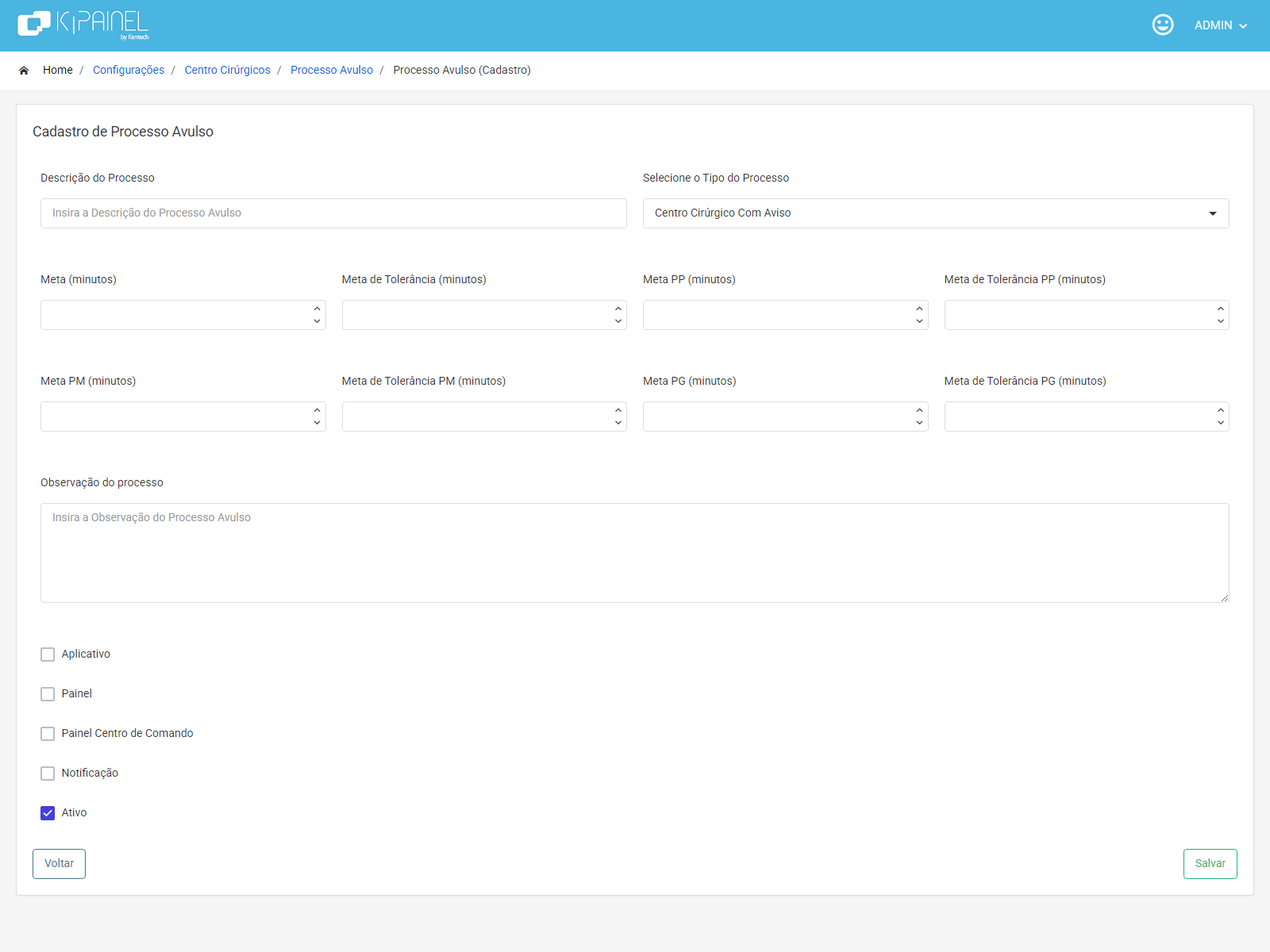The image size is (1270, 952).
Task: Click the smiley face user icon
Action: tap(1163, 25)
